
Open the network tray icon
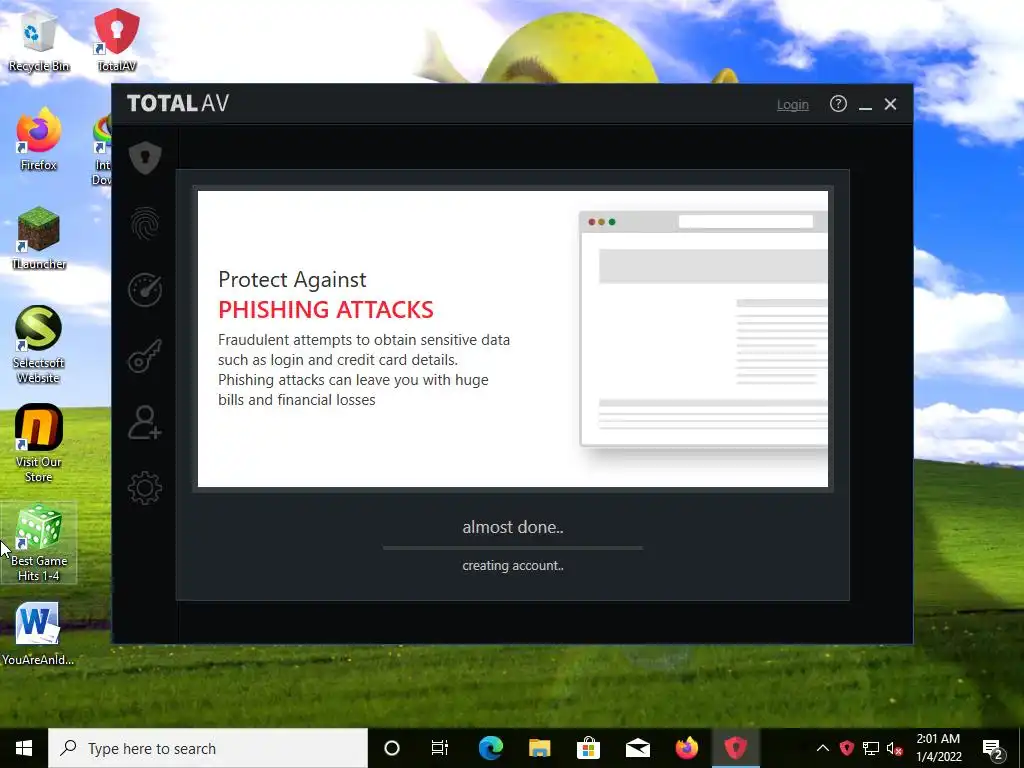[871, 748]
